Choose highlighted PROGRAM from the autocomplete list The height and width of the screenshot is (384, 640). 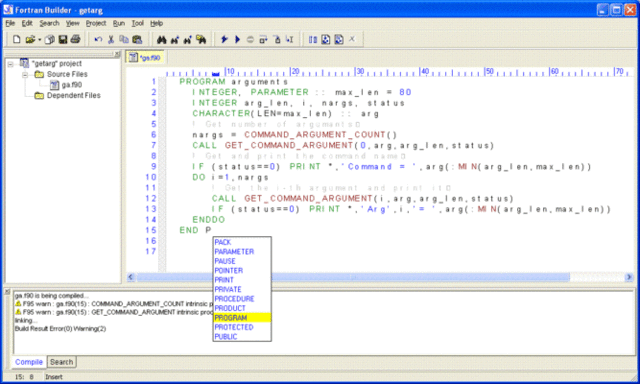point(242,317)
